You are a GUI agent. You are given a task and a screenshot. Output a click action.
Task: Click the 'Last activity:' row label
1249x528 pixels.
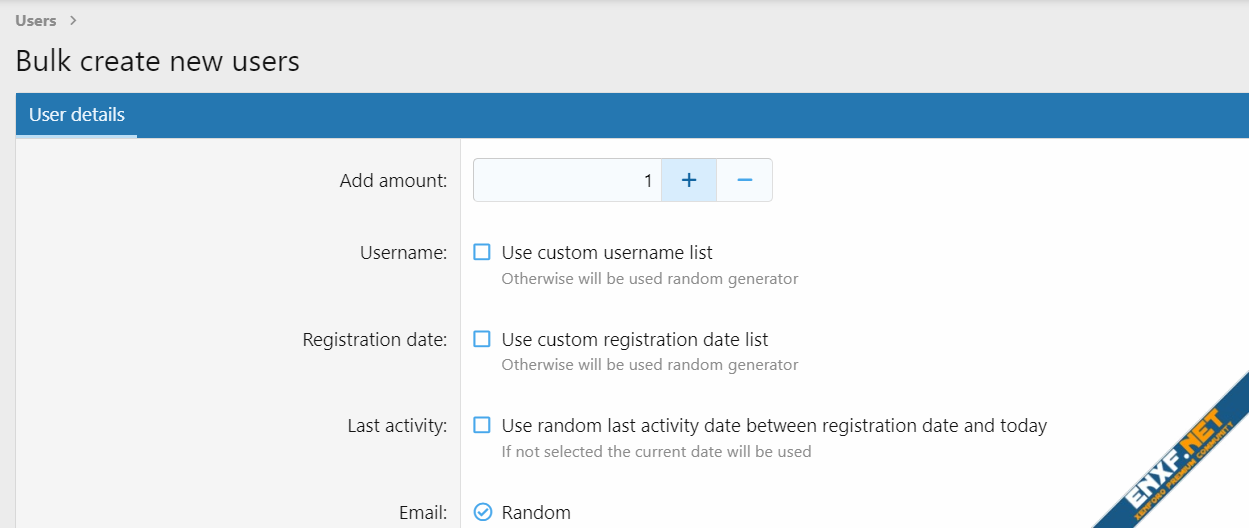397,426
